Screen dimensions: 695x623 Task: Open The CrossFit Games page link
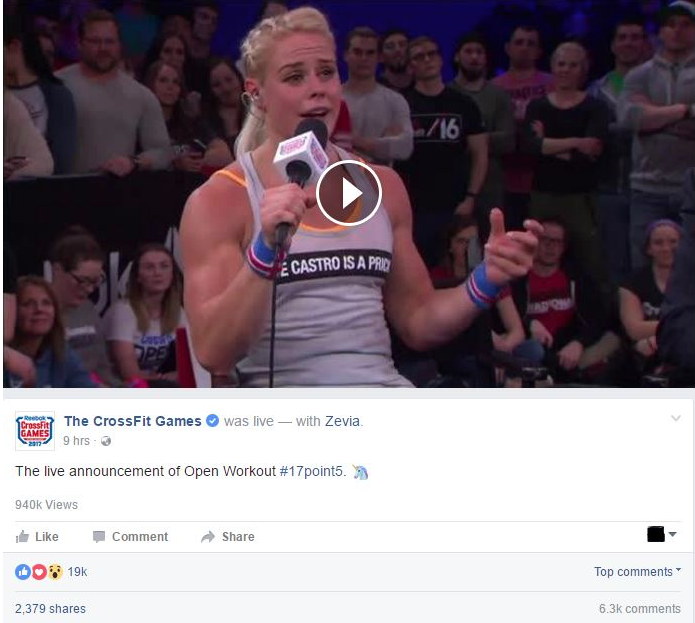[133, 421]
